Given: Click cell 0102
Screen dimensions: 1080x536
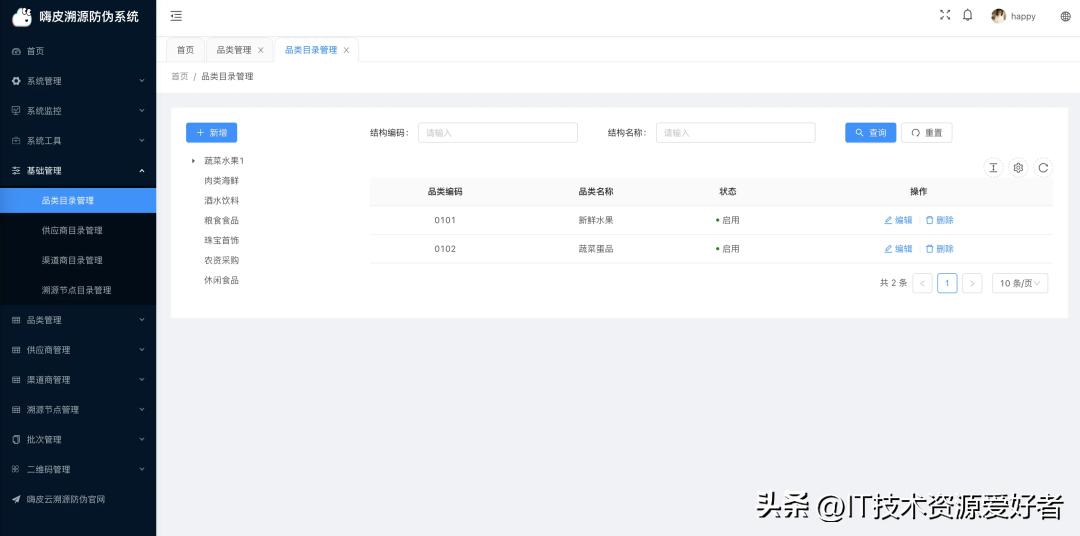Looking at the screenshot, I should click(445, 249).
